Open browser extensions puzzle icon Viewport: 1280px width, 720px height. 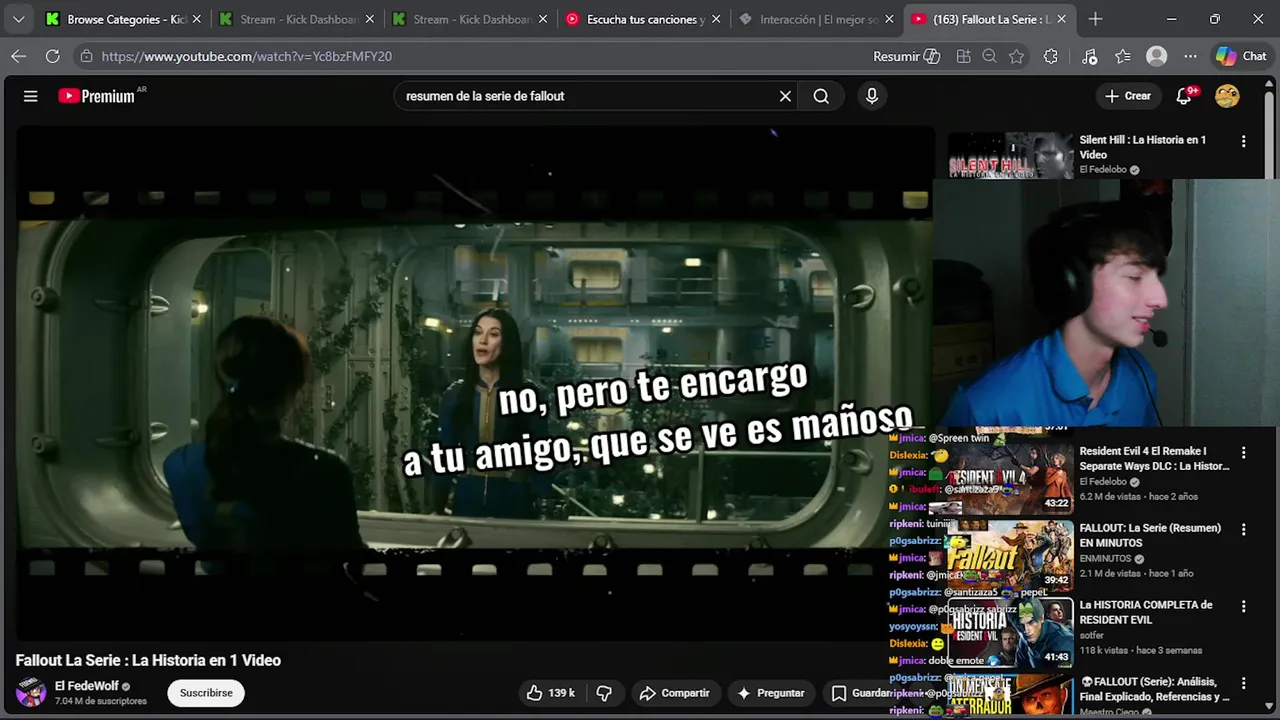coord(1051,56)
